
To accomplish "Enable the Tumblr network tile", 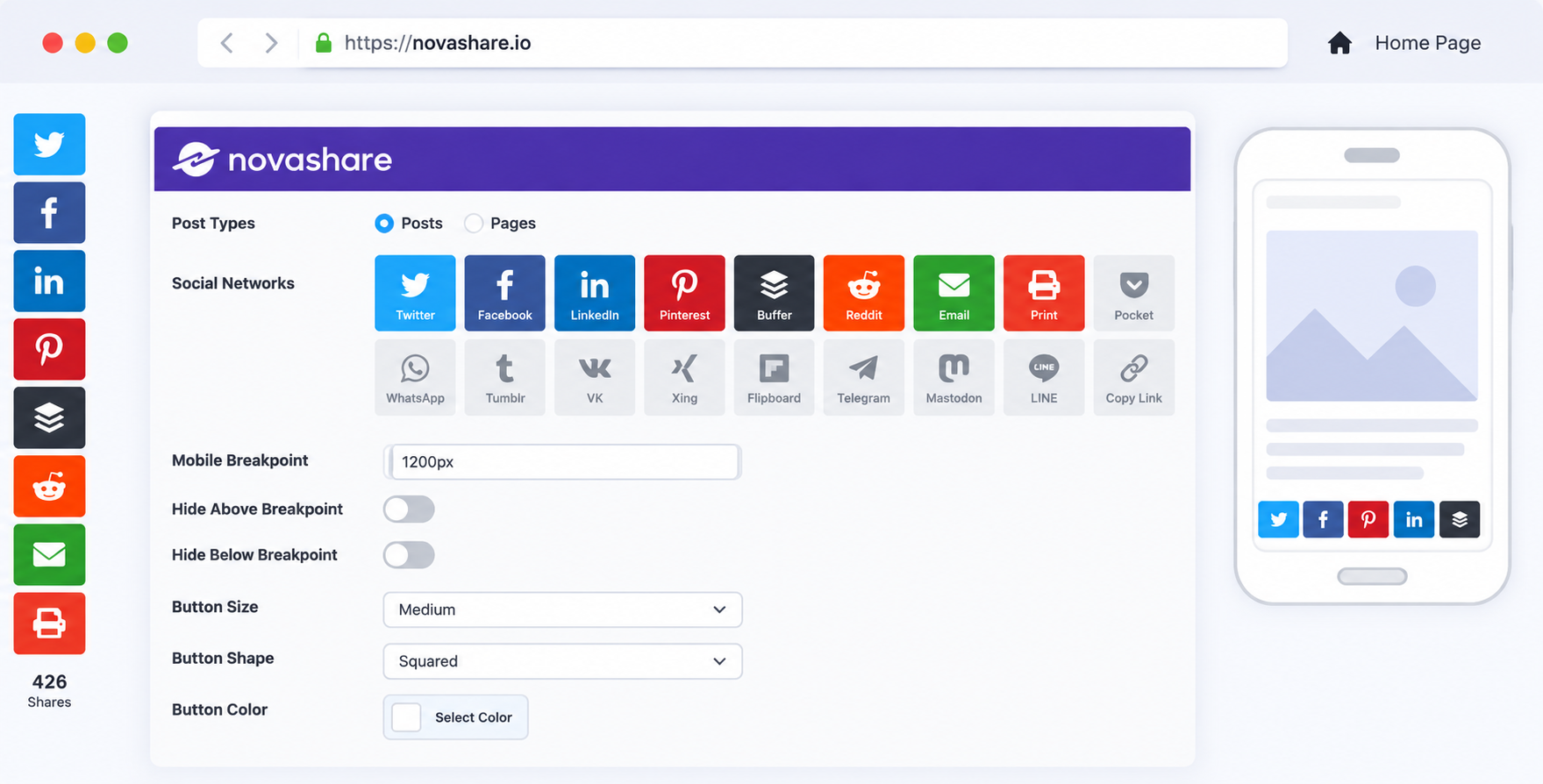I will point(504,377).
